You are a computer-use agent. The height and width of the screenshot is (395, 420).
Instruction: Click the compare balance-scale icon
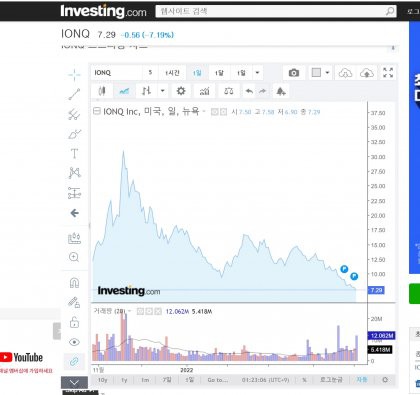coord(229,91)
